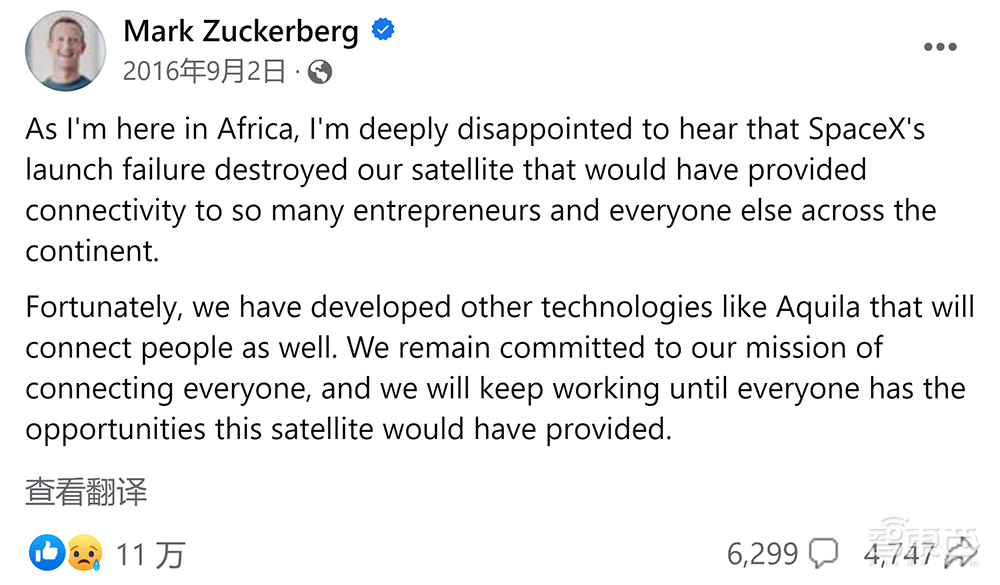Image resolution: width=1000 pixels, height=585 pixels.
Task: Open the 2016年9月2日 post date link
Action: (x=205, y=72)
